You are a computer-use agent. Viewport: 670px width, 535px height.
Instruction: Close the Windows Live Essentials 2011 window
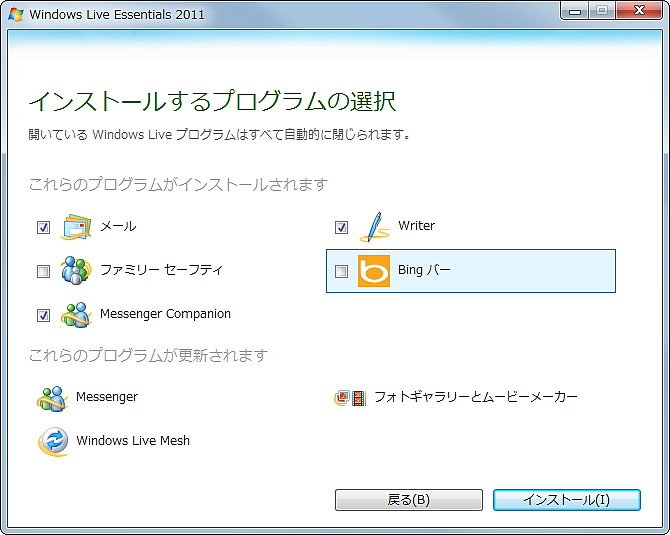[639, 11]
